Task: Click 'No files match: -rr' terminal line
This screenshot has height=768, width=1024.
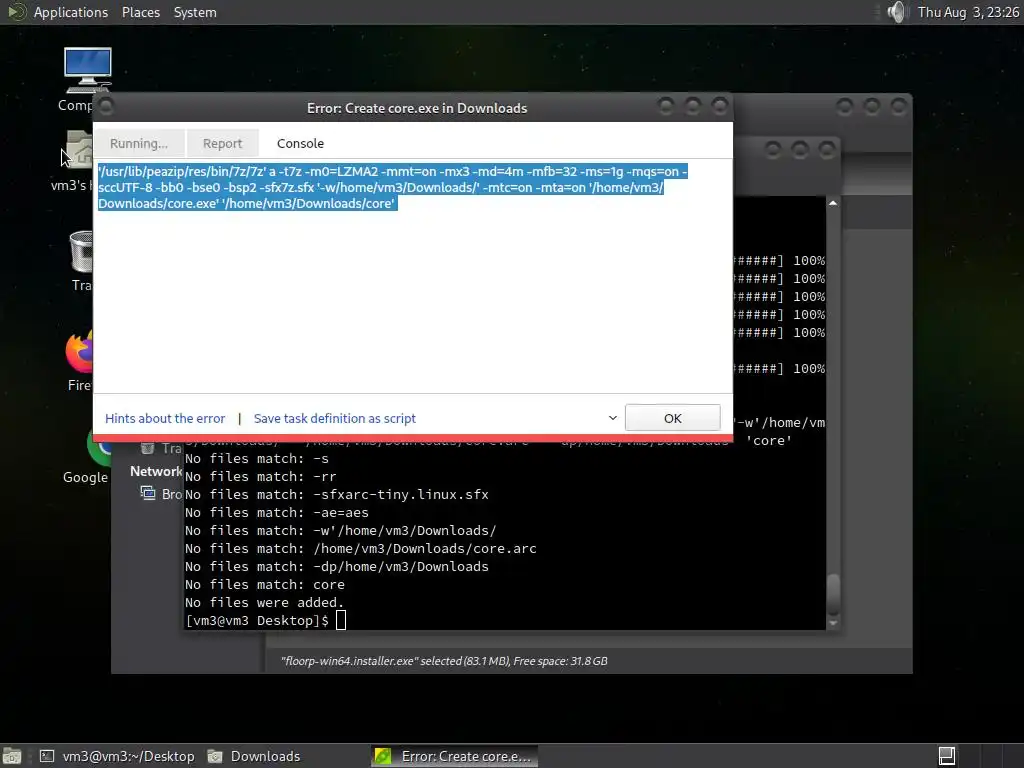Action: click(261, 477)
